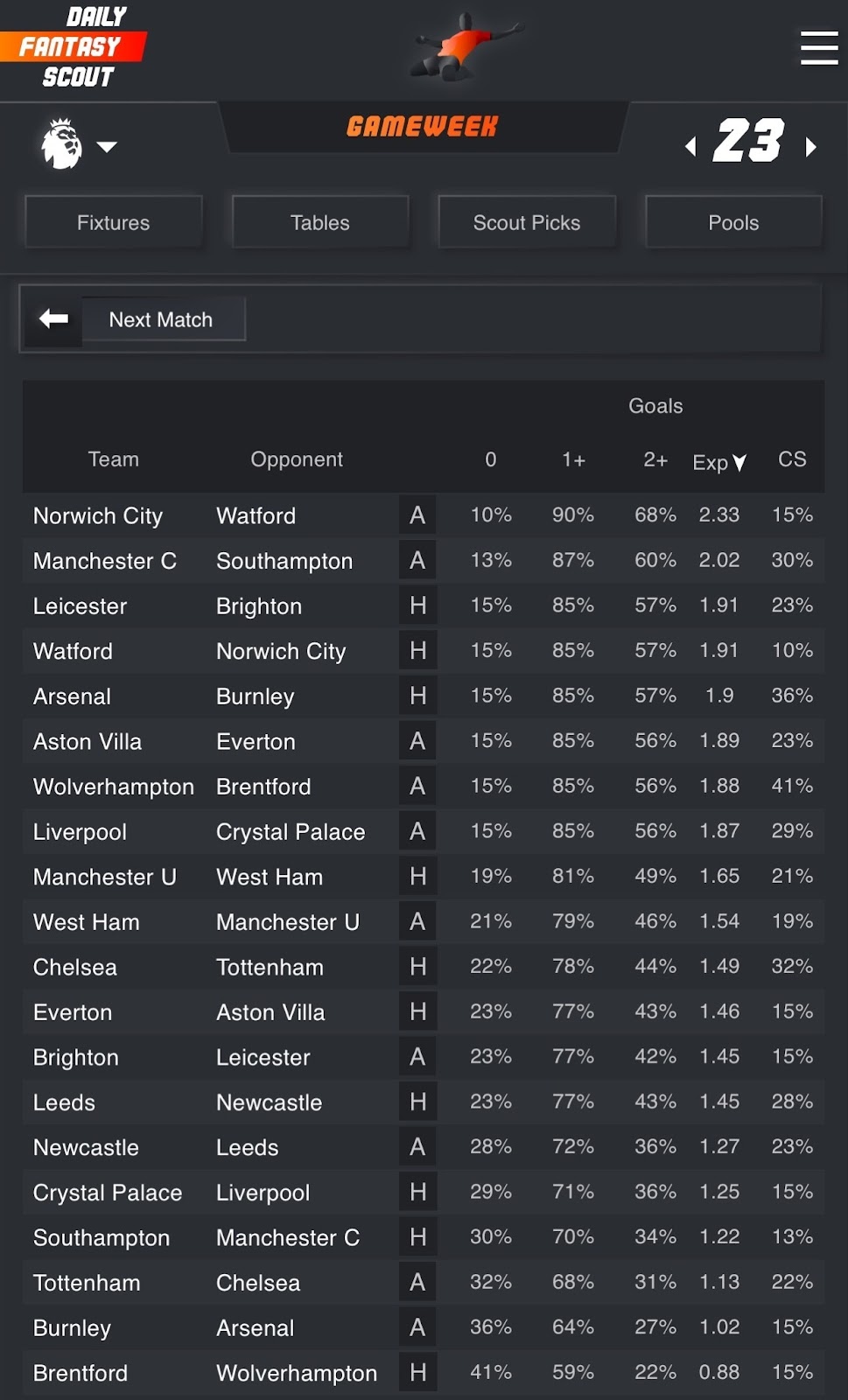
Task: Open the Fixtures tab
Action: [114, 223]
